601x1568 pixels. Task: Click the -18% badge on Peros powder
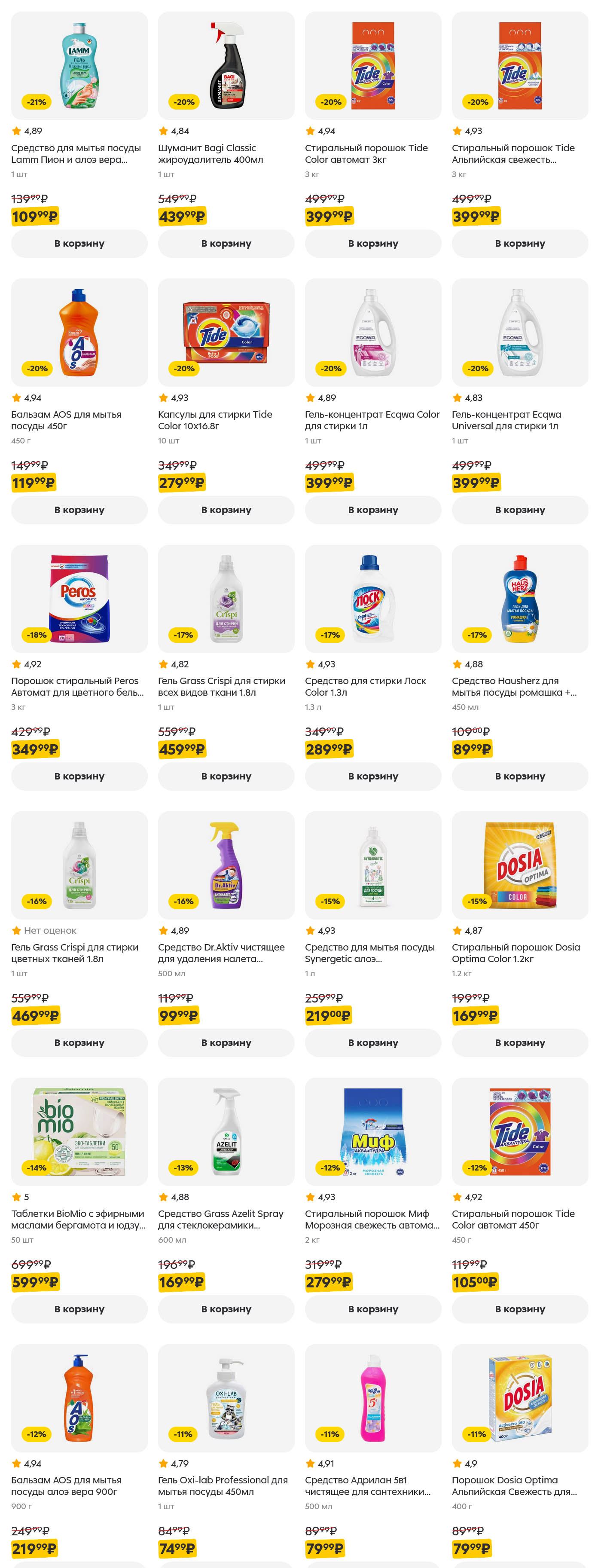tap(37, 635)
